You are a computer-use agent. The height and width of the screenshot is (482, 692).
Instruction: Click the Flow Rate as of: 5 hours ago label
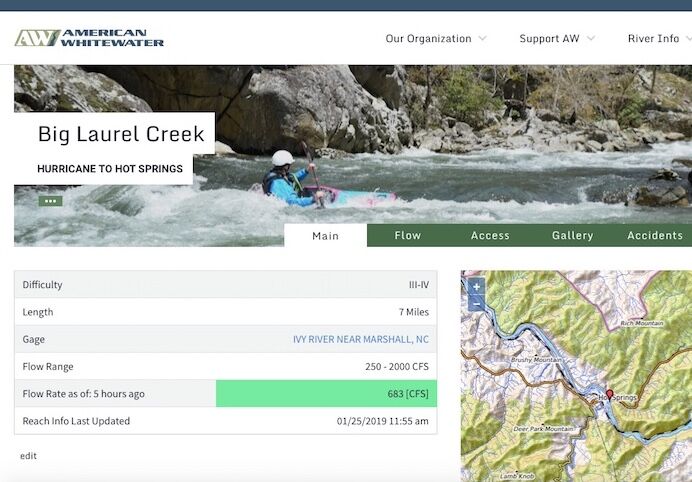pos(83,394)
